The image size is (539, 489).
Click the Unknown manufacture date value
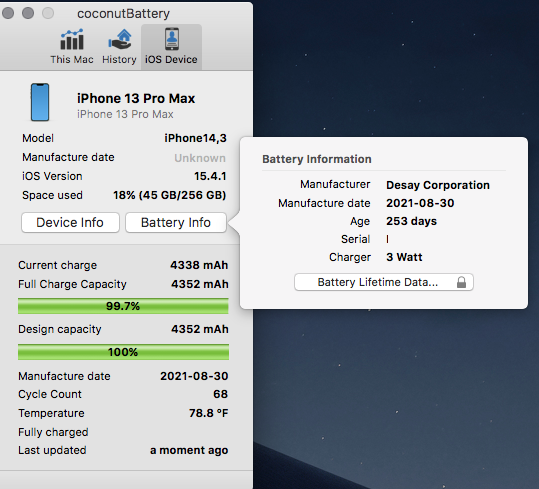pyautogui.click(x=200, y=158)
